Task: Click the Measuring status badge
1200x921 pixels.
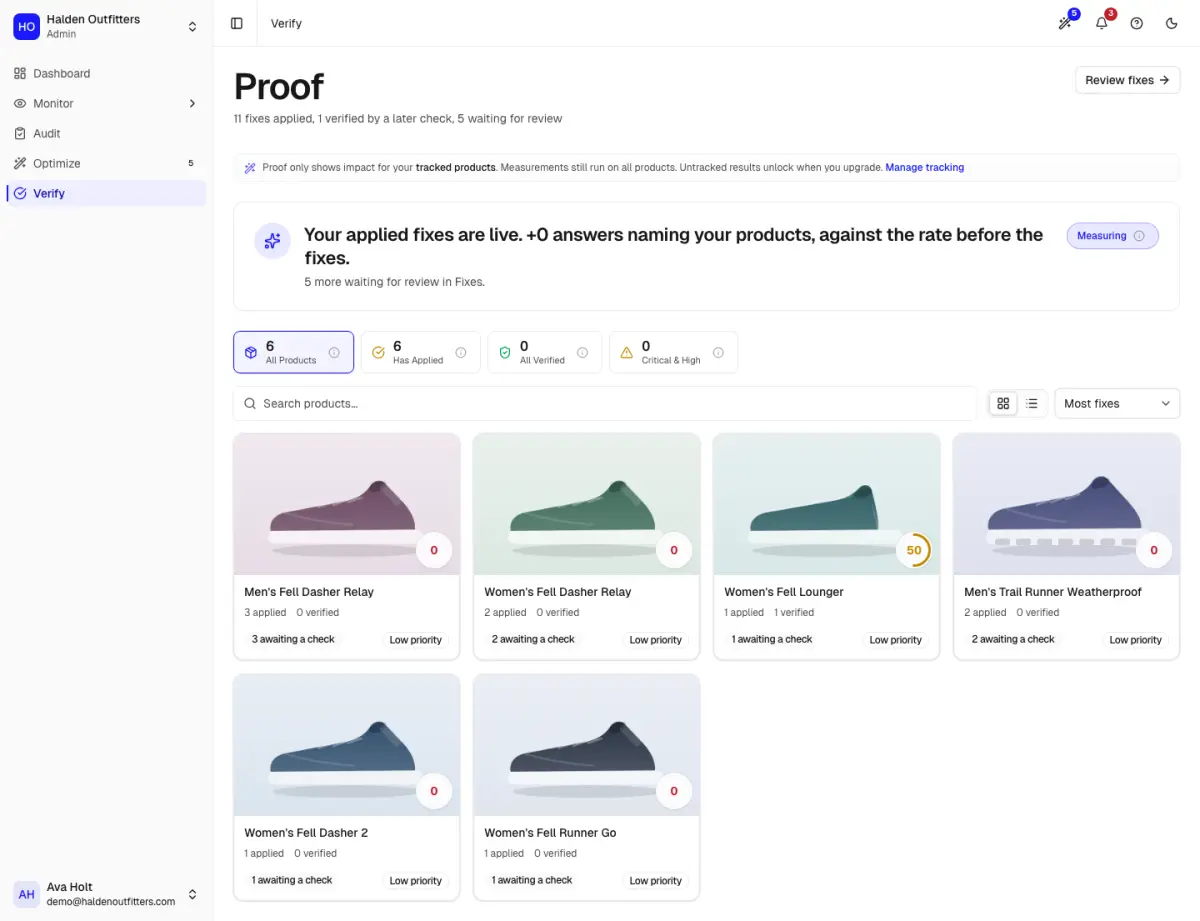Action: [x=1112, y=236]
